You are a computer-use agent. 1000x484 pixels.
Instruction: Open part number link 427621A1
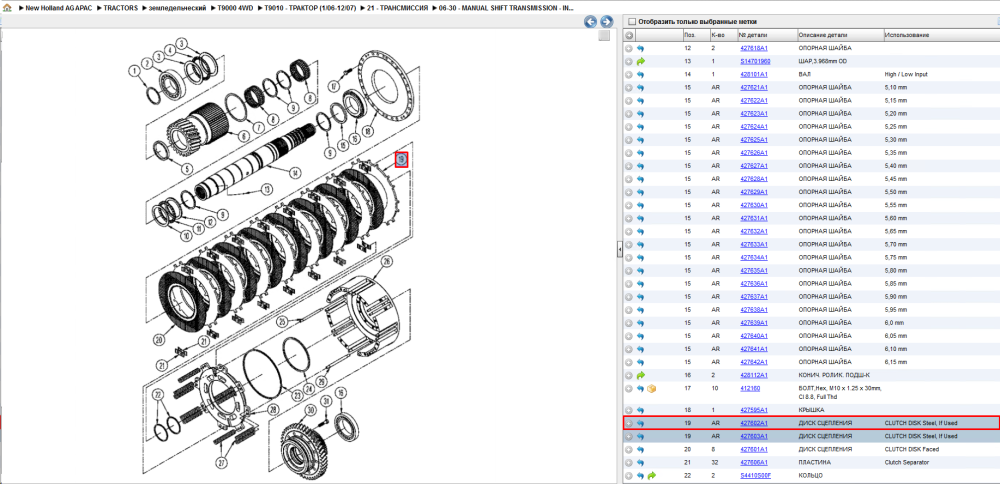point(754,87)
